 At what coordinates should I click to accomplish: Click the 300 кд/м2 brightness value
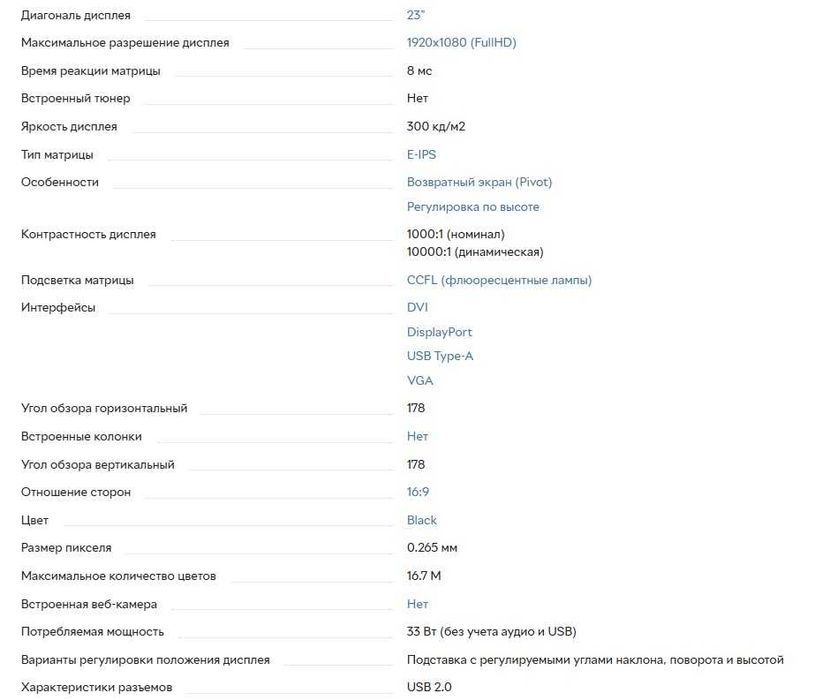tap(436, 127)
